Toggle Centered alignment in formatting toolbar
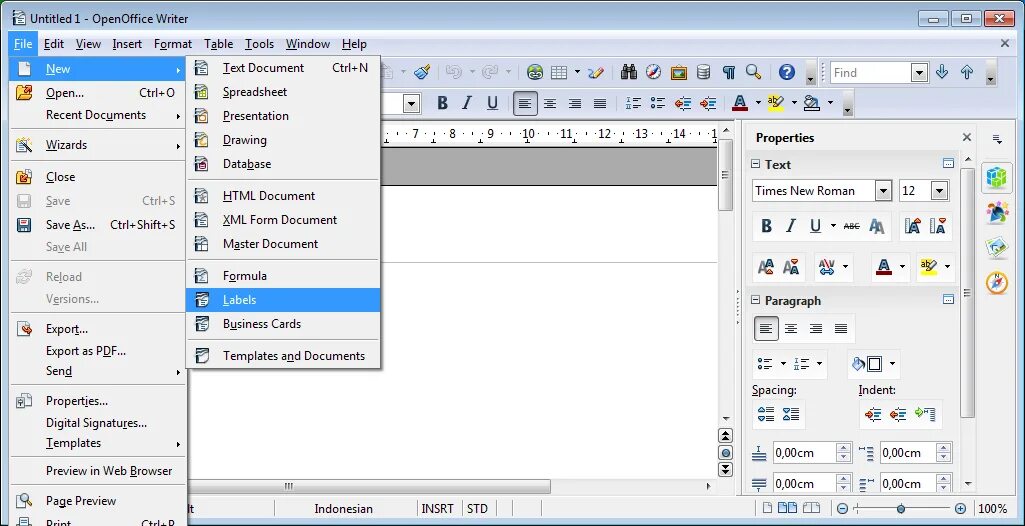 coord(550,103)
